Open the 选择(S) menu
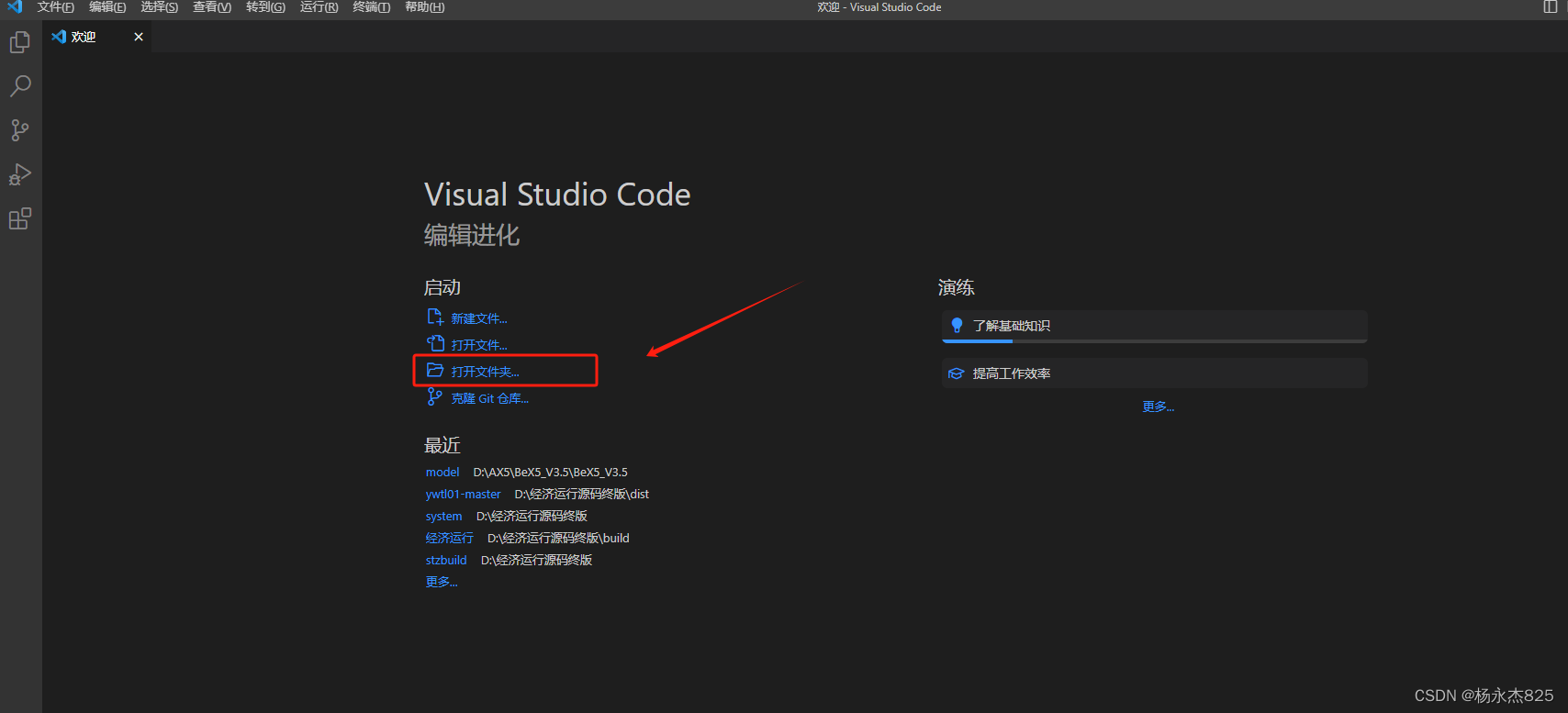 pos(160,6)
